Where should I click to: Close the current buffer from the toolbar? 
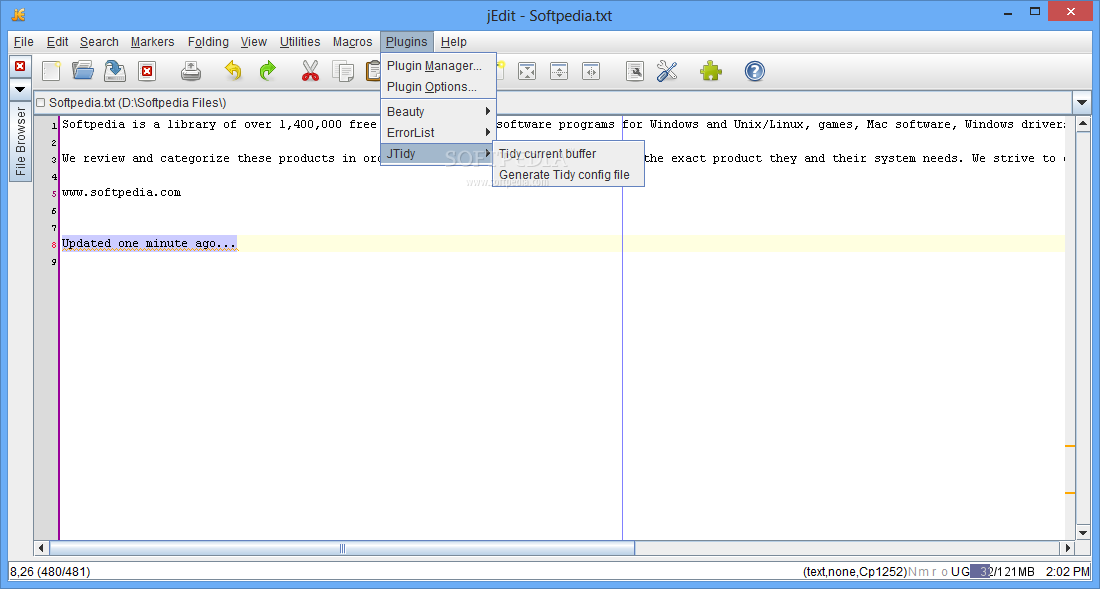147,71
